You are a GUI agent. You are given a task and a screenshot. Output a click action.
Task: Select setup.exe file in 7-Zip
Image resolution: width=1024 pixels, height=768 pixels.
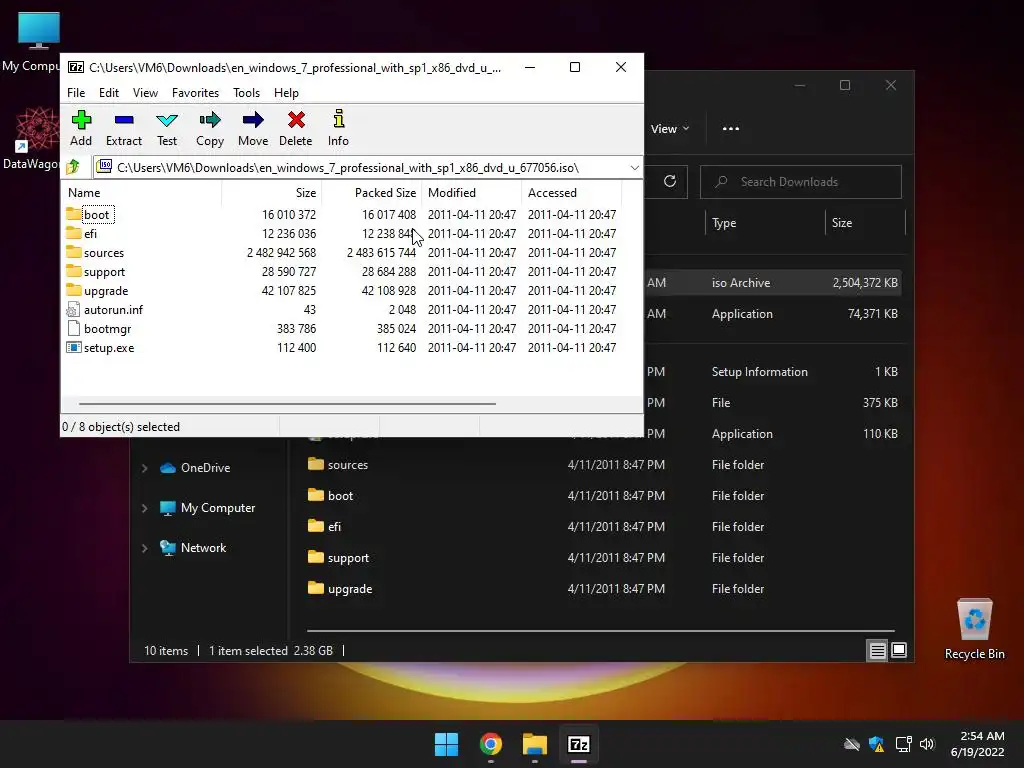(109, 347)
